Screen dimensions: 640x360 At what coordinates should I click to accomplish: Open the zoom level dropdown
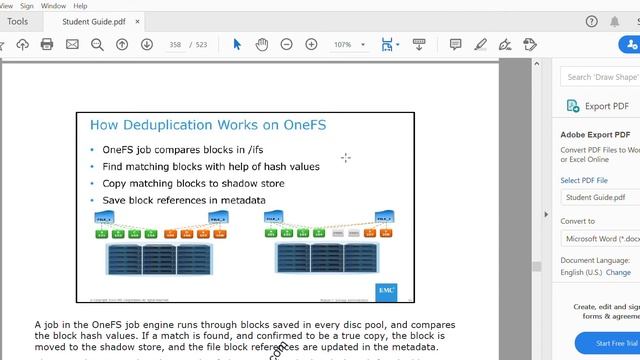coord(363,44)
